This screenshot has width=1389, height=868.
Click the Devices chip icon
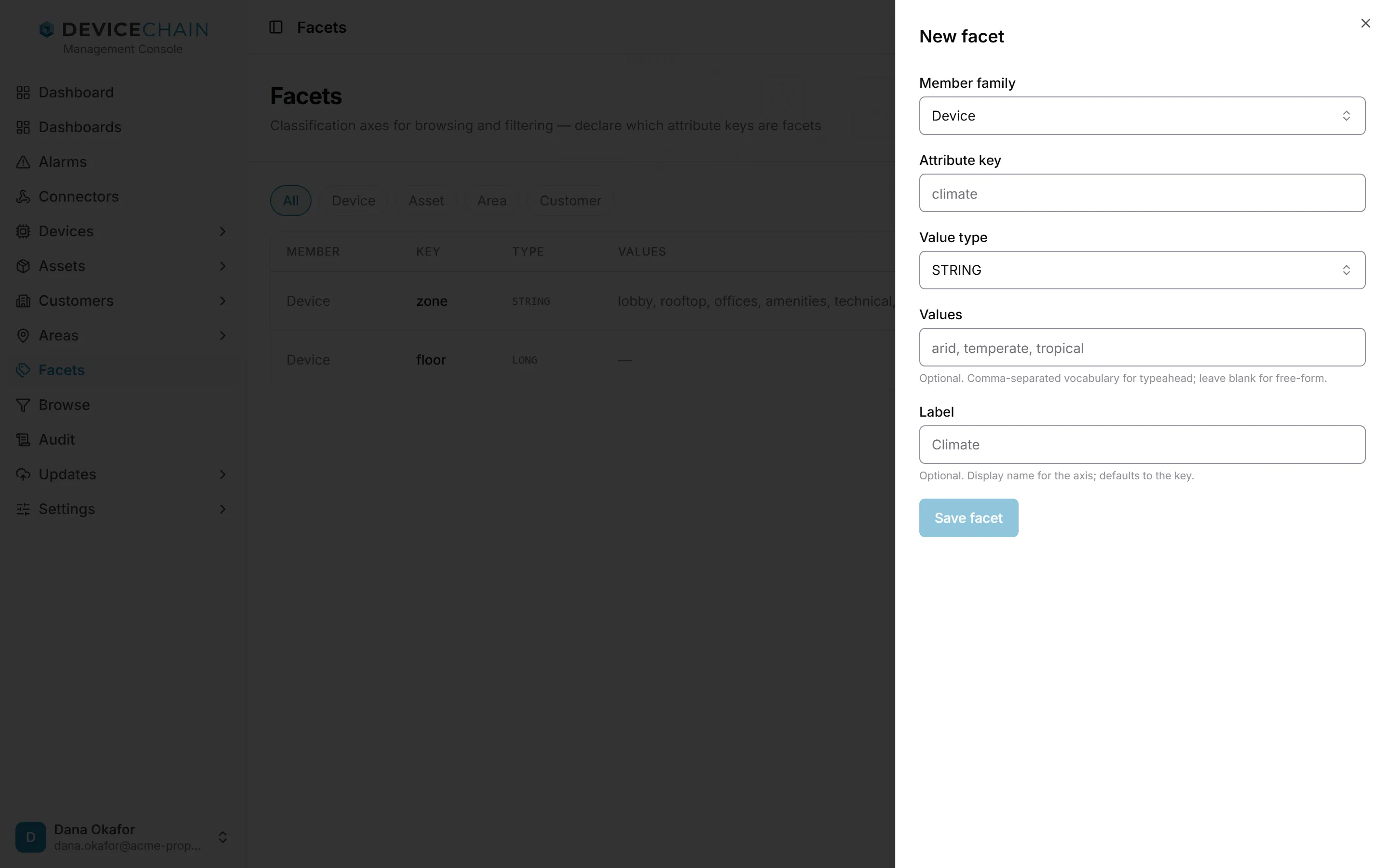coord(23,231)
